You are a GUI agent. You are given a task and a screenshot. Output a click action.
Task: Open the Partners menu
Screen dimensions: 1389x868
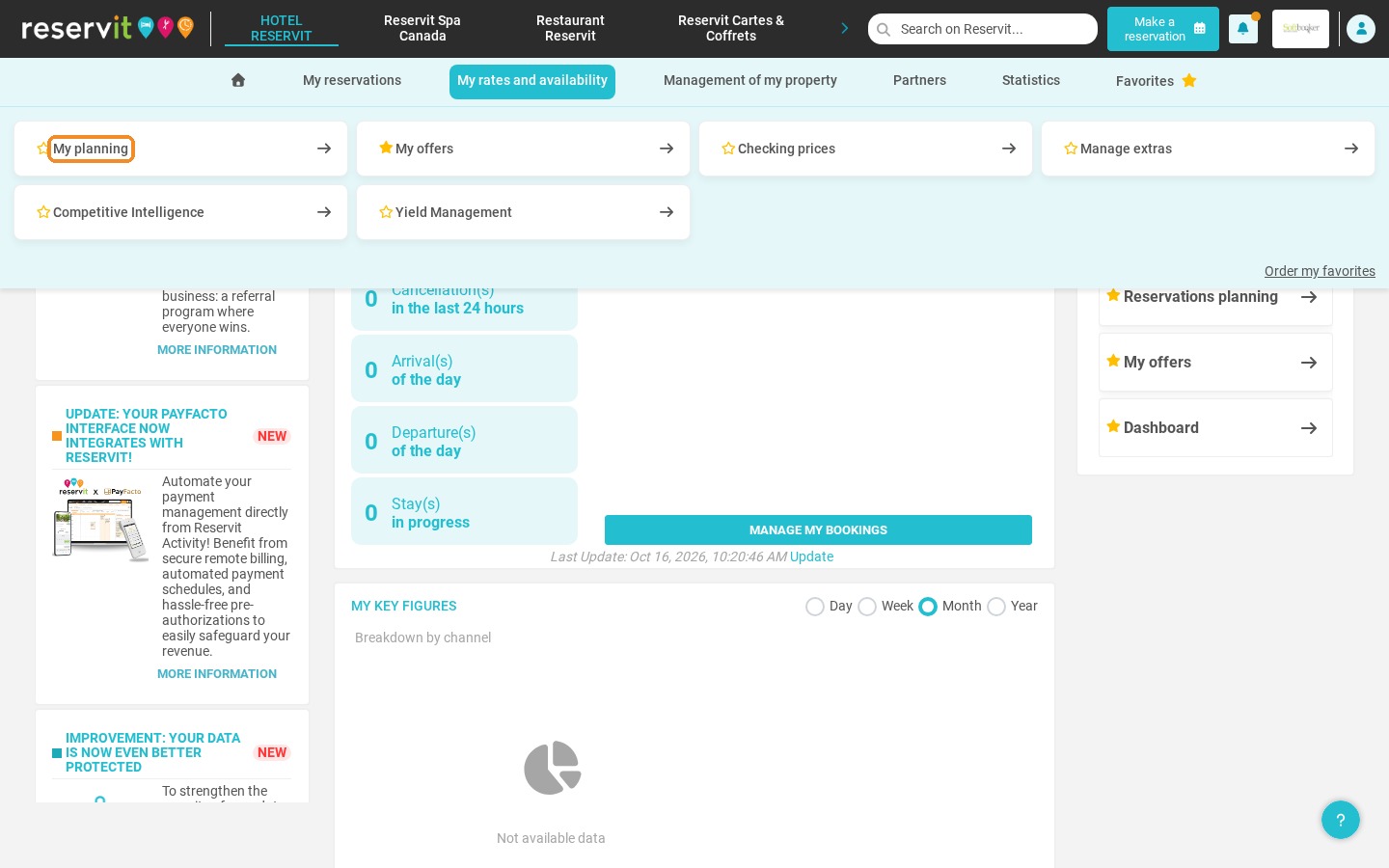click(x=919, y=80)
